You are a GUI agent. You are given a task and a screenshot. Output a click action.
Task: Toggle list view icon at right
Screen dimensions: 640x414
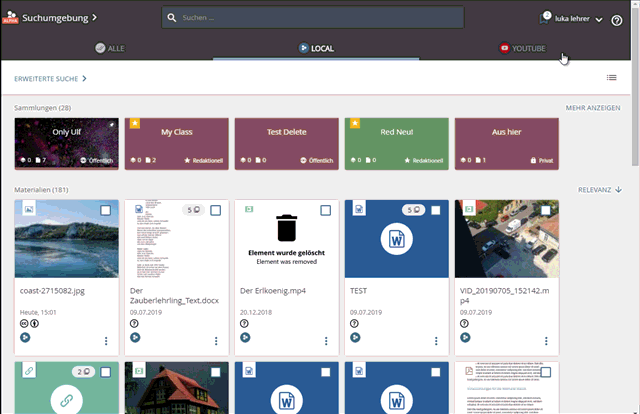tap(611, 77)
